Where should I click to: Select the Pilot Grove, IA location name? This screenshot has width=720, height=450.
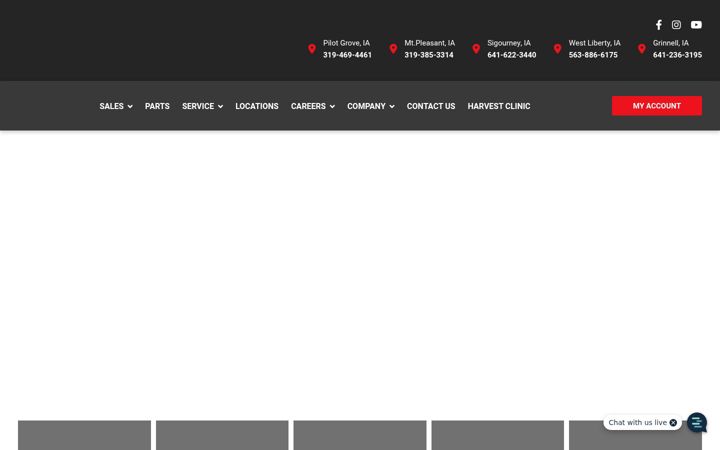tap(346, 43)
